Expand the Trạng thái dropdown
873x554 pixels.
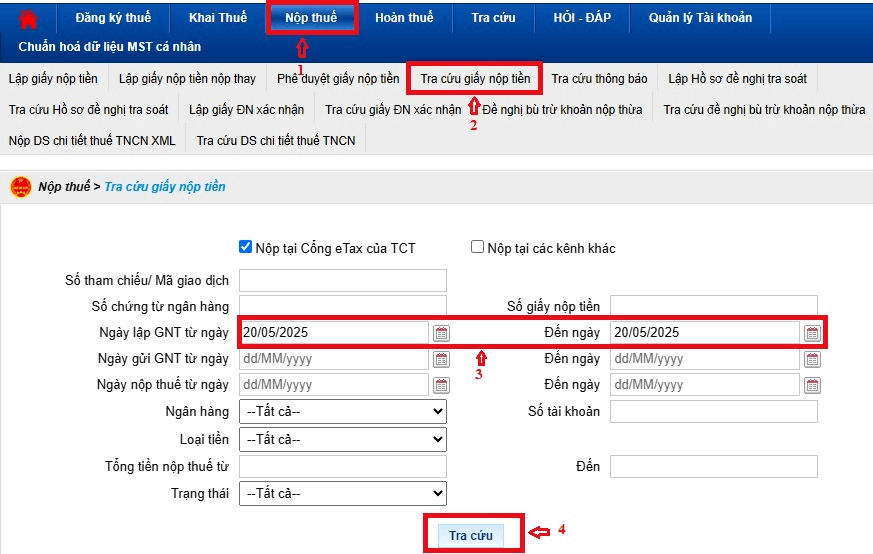click(x=342, y=493)
